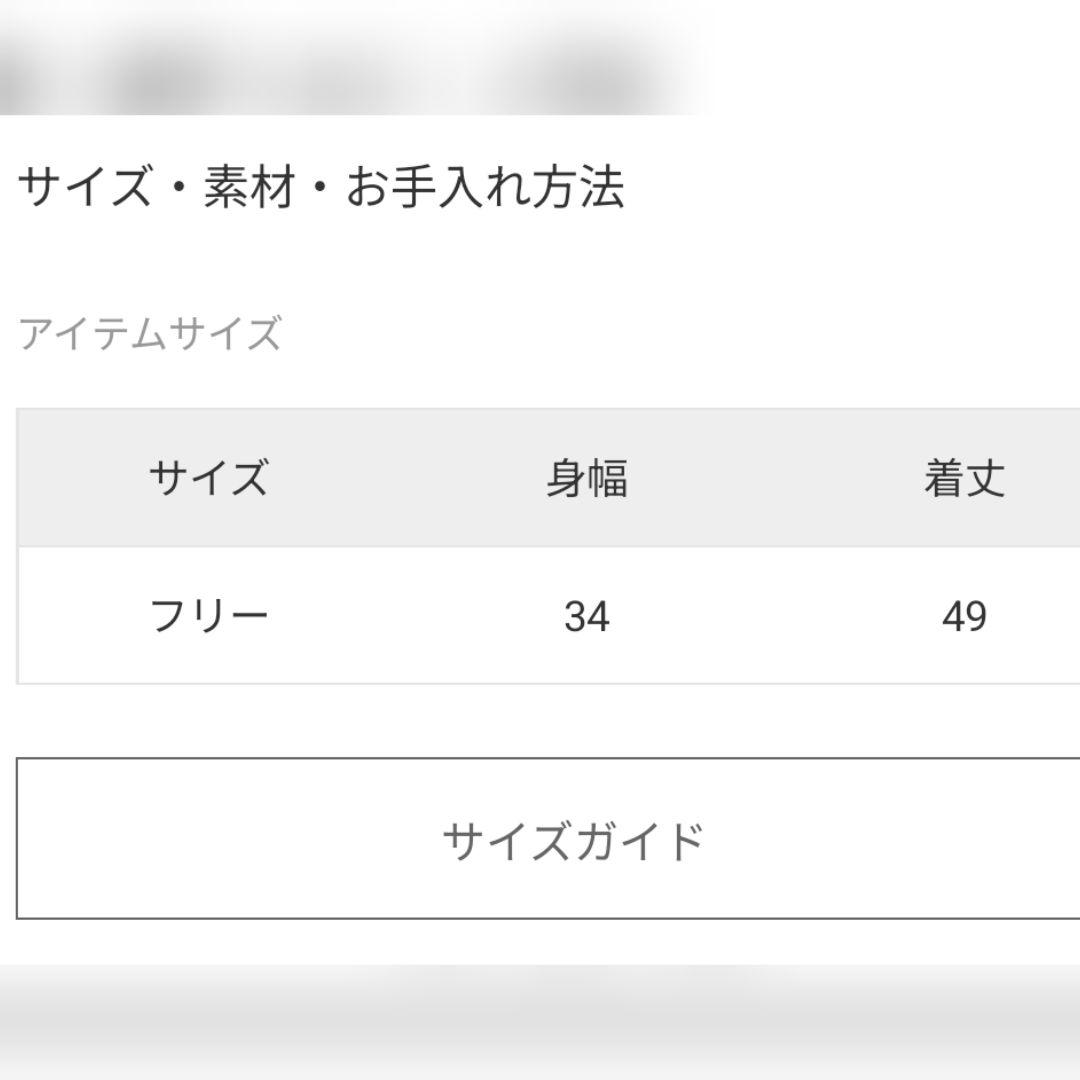Screen dimensions: 1080x1080
Task: Click the 着丈 column header
Action: coord(964,479)
